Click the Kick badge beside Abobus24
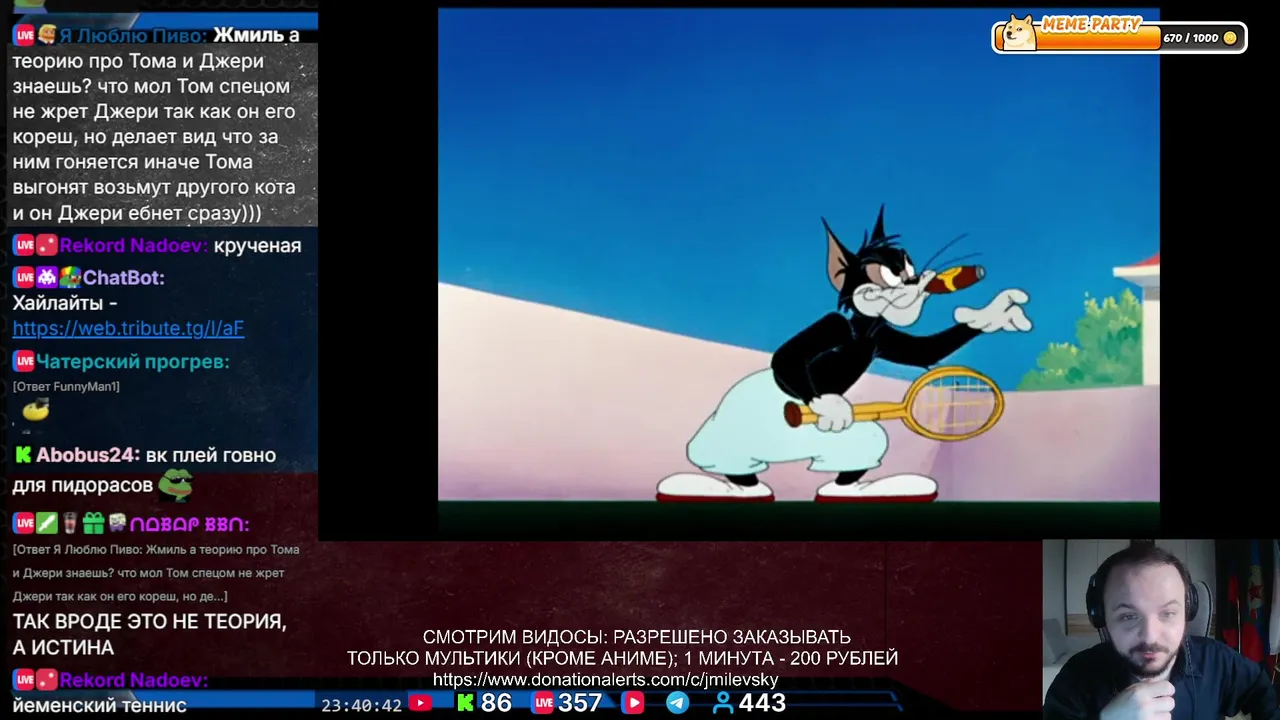The height and width of the screenshot is (720, 1280). (x=23, y=455)
